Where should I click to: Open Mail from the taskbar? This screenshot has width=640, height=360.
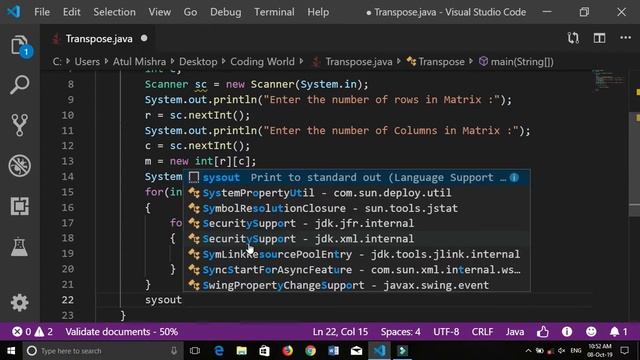pyautogui.click(x=356, y=351)
